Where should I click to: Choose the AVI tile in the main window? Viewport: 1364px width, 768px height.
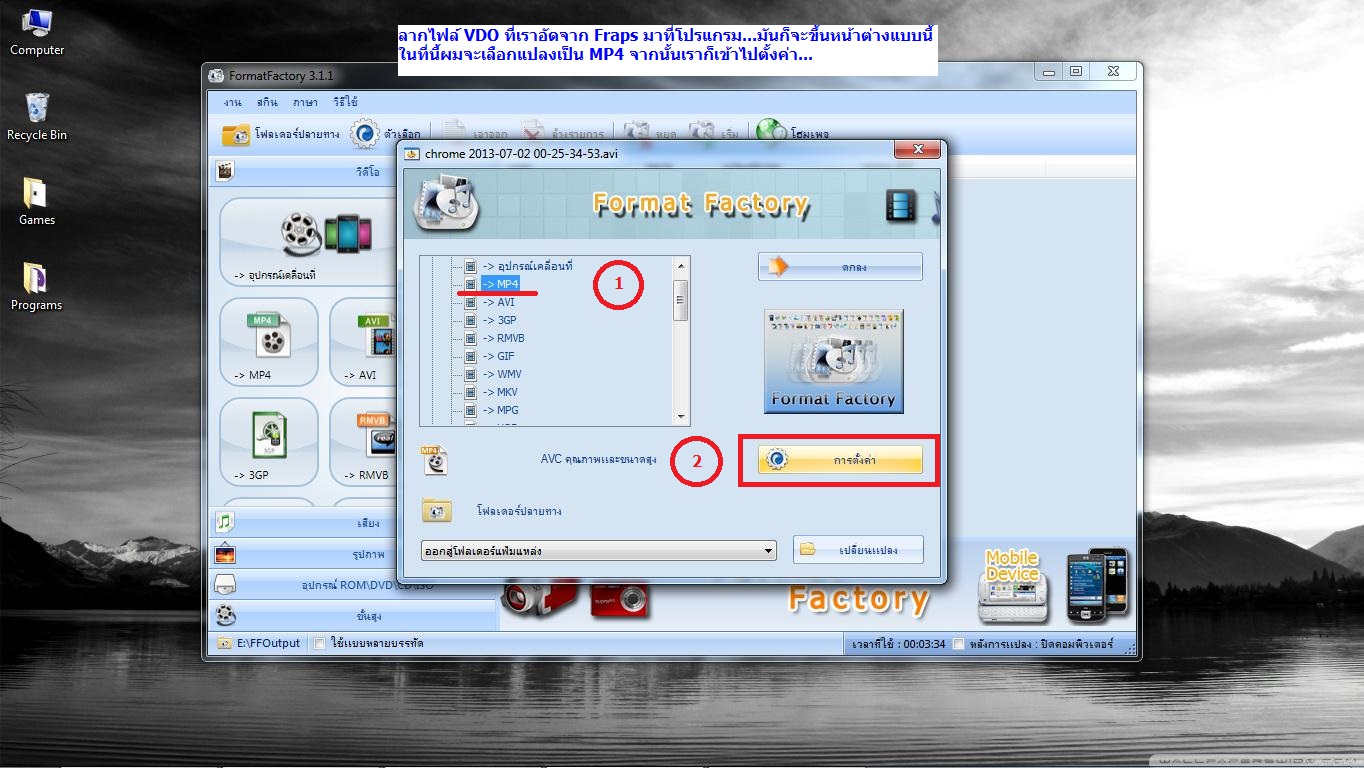364,341
